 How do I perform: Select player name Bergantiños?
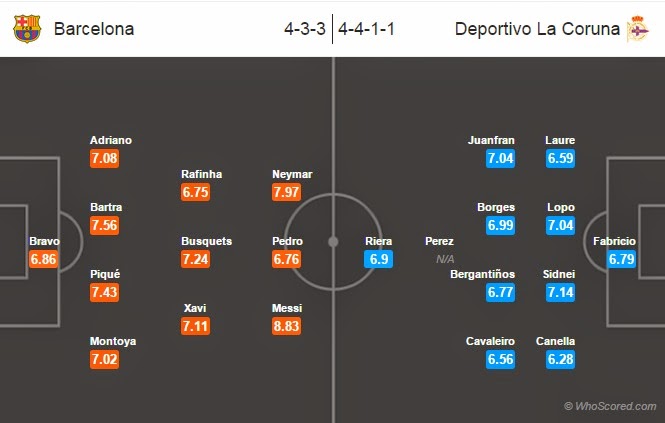[483, 274]
